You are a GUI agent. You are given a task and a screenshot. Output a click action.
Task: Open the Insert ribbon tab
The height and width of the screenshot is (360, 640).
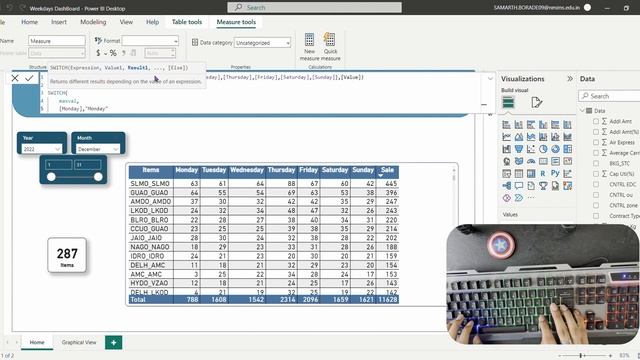pos(59,22)
